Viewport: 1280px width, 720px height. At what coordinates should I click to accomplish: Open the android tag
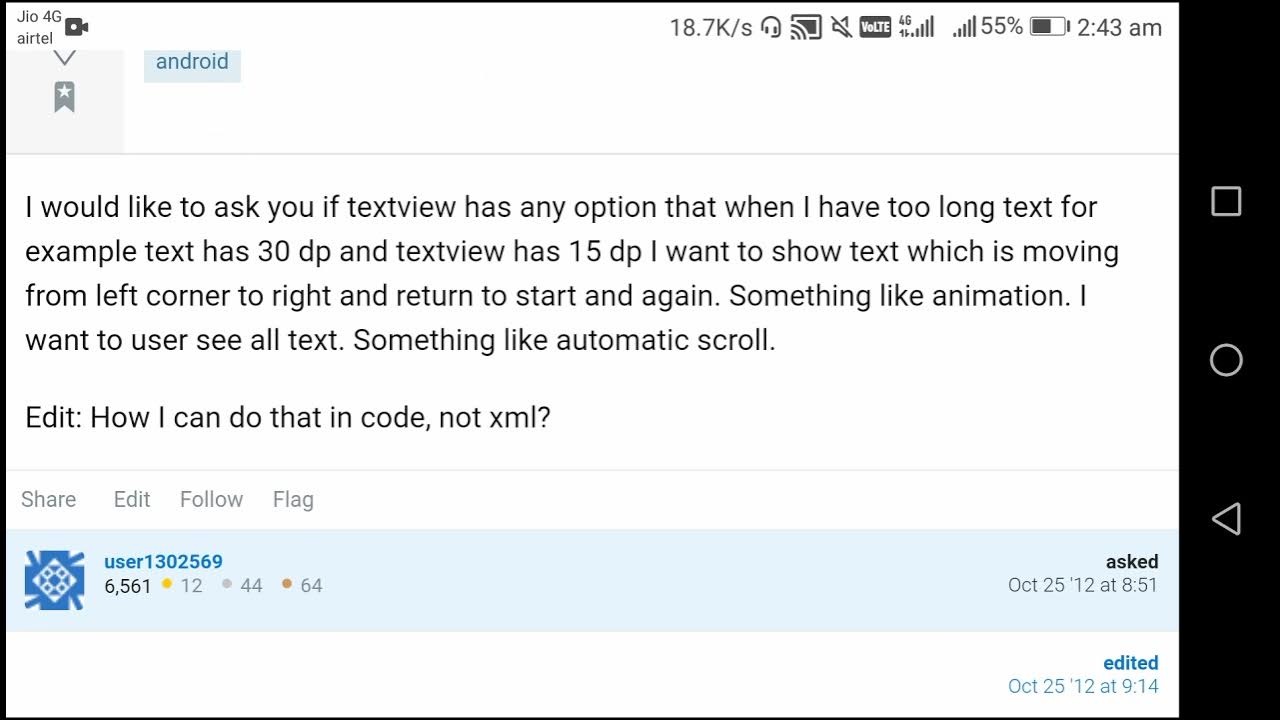pyautogui.click(x=192, y=62)
